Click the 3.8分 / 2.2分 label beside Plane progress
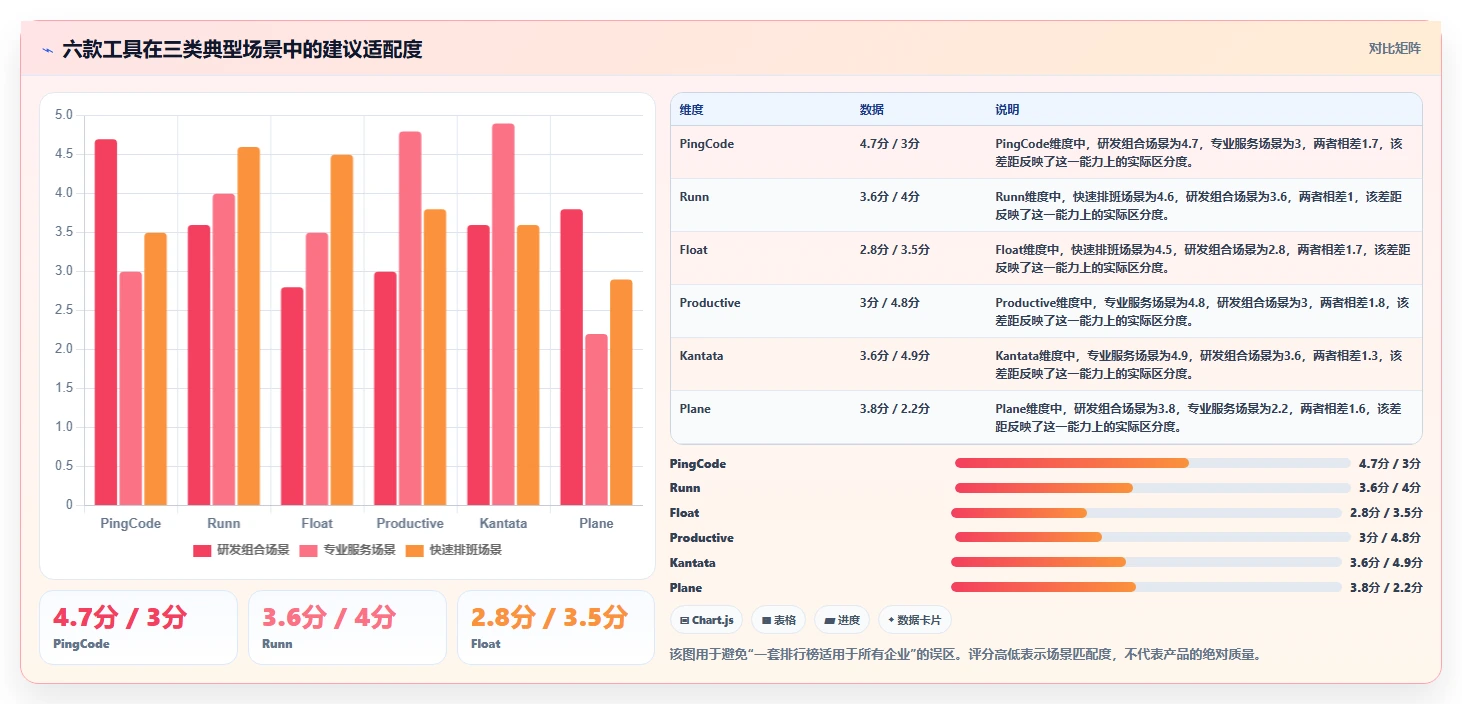1462x704 pixels. (1385, 587)
